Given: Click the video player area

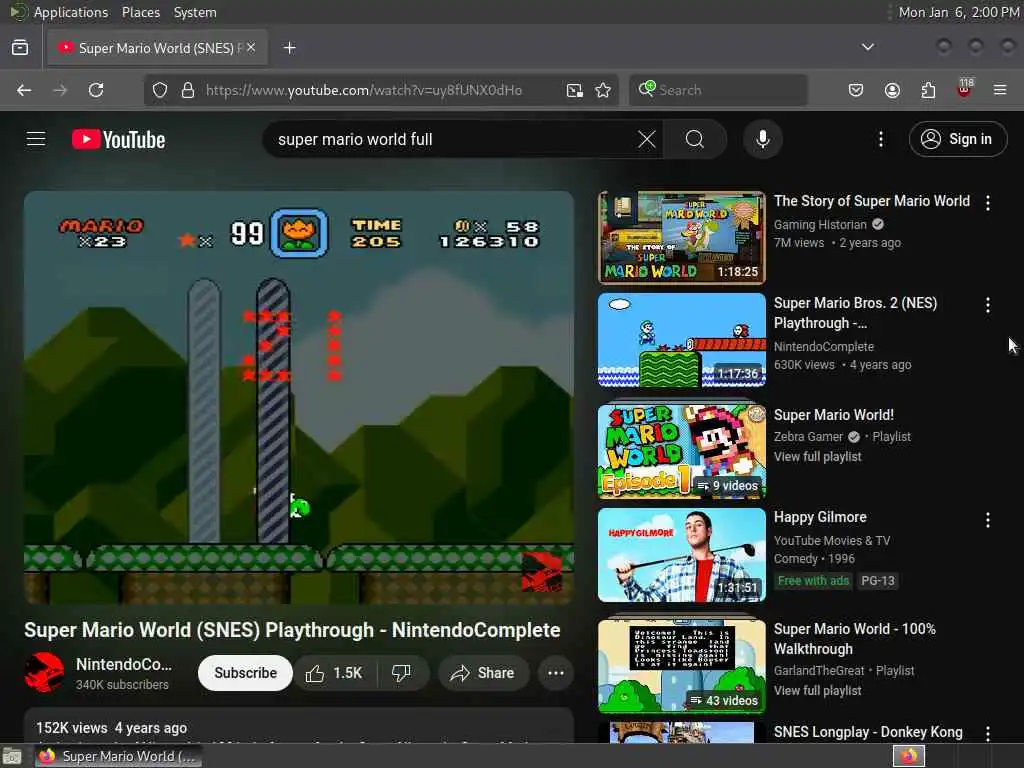Looking at the screenshot, I should click(299, 397).
